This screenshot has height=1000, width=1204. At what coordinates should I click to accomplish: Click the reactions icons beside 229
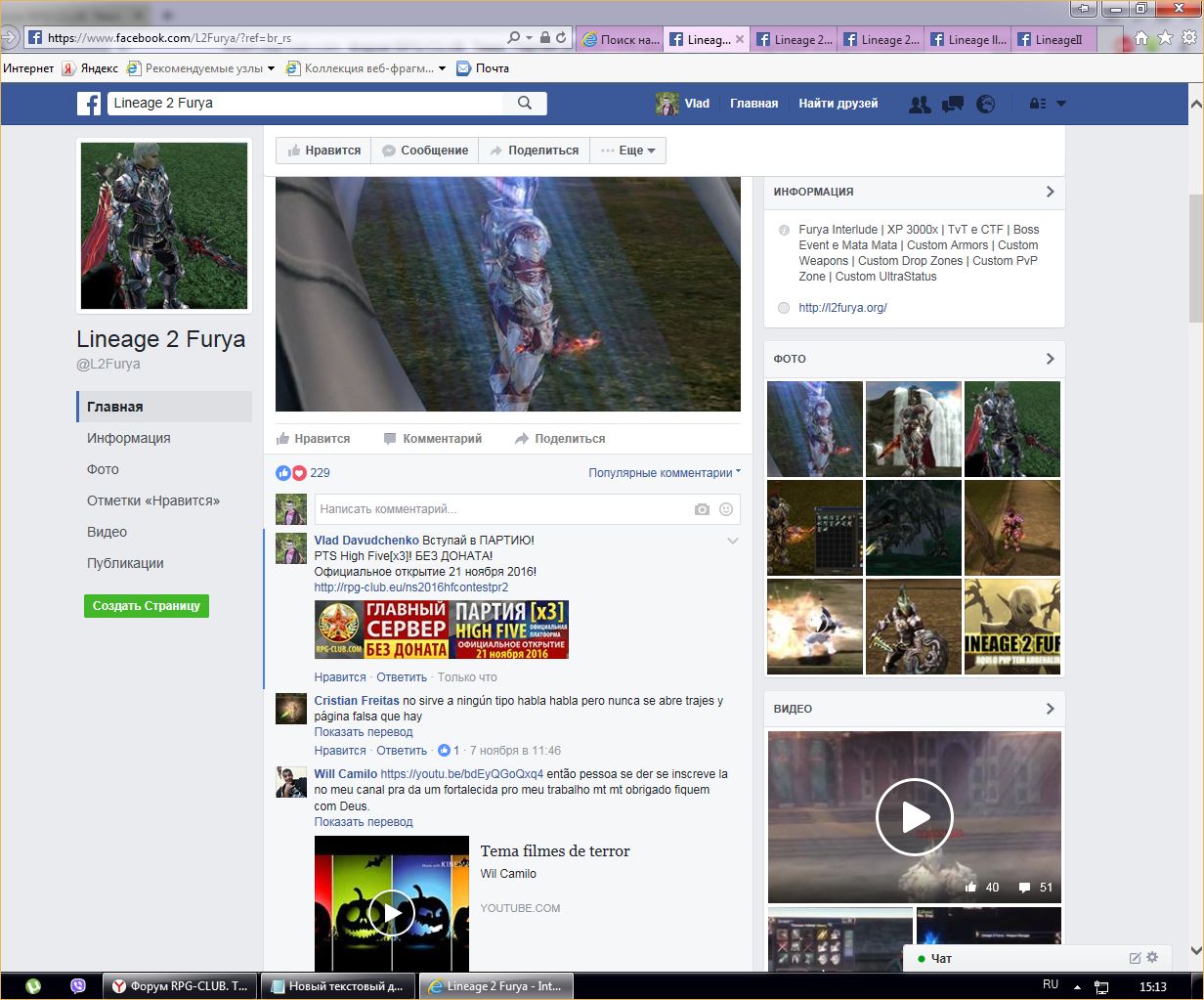[x=291, y=473]
